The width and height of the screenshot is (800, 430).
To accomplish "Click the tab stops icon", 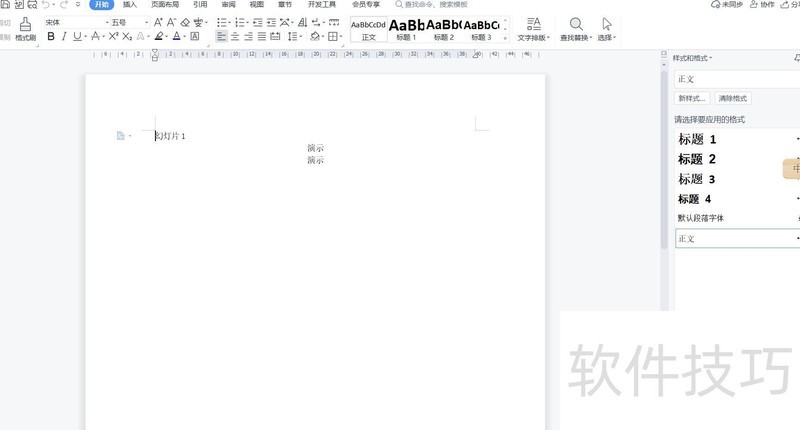I will 334,22.
